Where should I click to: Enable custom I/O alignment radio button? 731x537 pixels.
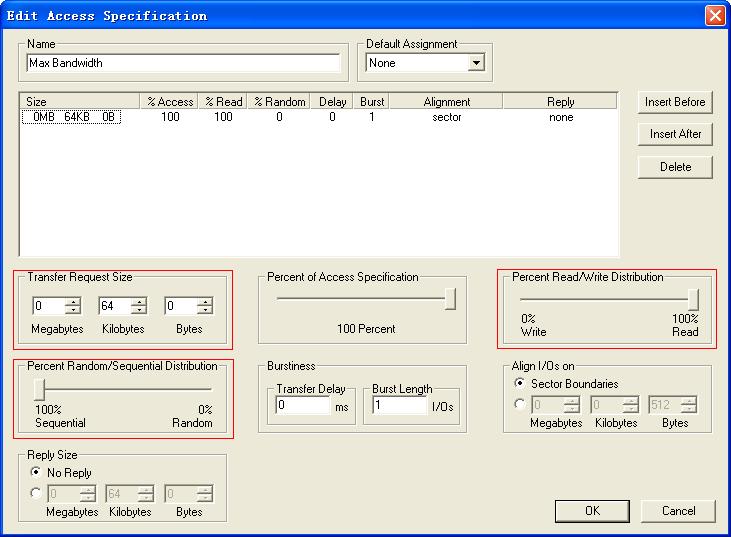click(x=520, y=405)
